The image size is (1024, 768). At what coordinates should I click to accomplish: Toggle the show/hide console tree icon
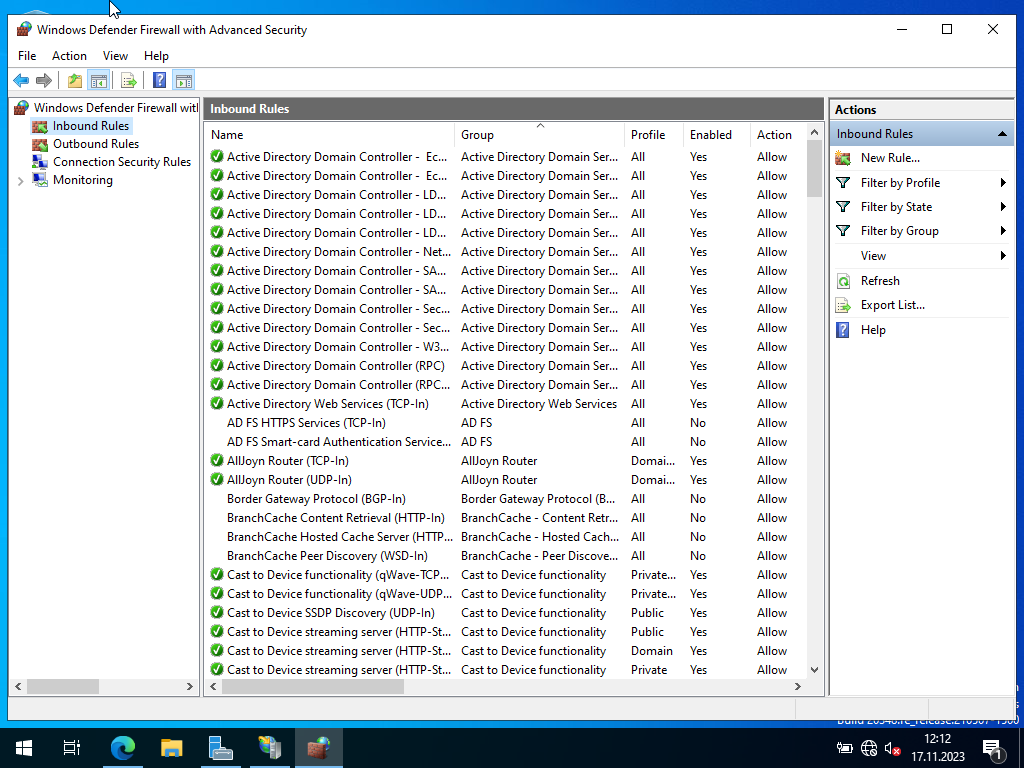pyautogui.click(x=99, y=80)
